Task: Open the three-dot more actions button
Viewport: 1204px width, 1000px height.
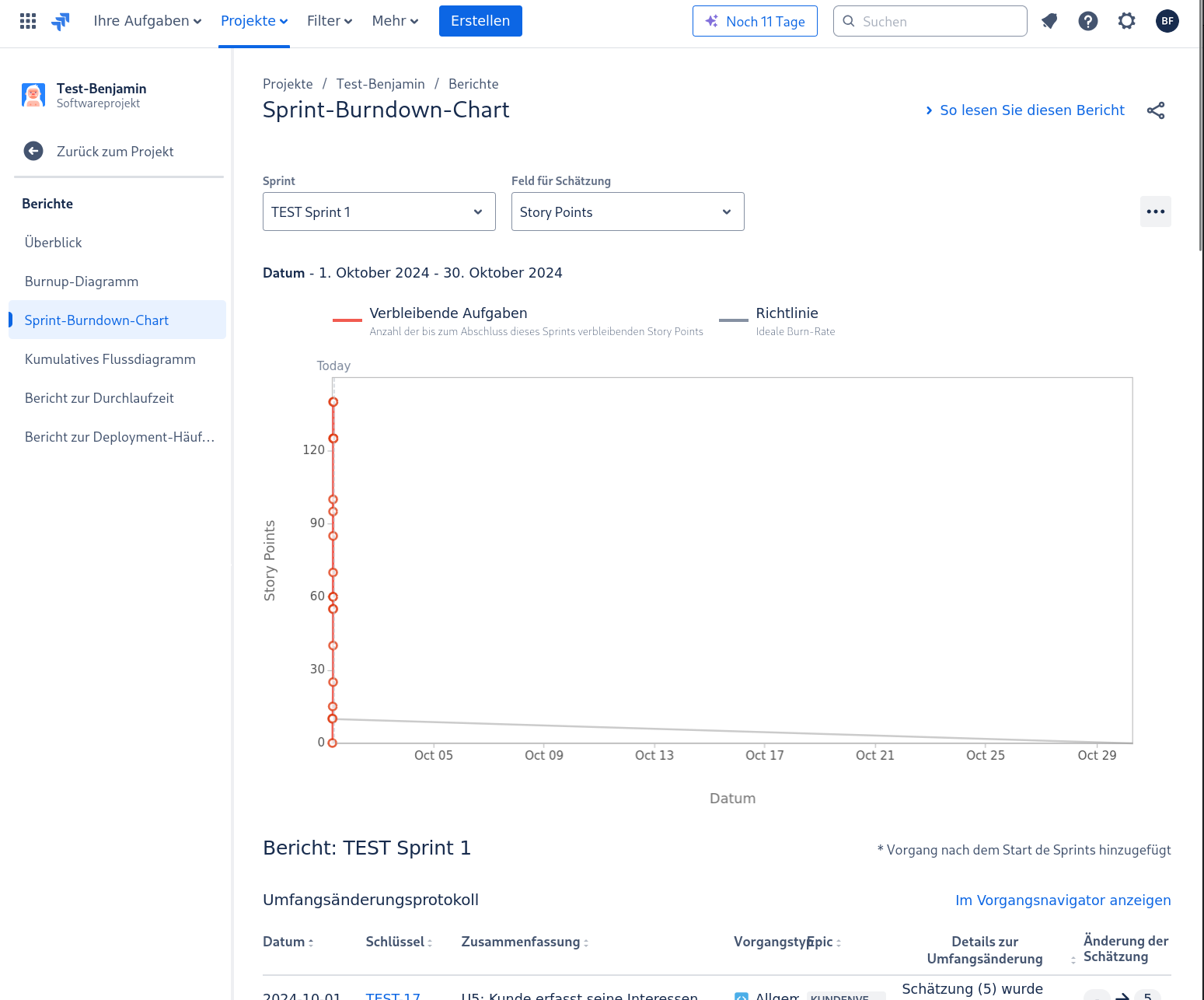Action: [x=1156, y=212]
